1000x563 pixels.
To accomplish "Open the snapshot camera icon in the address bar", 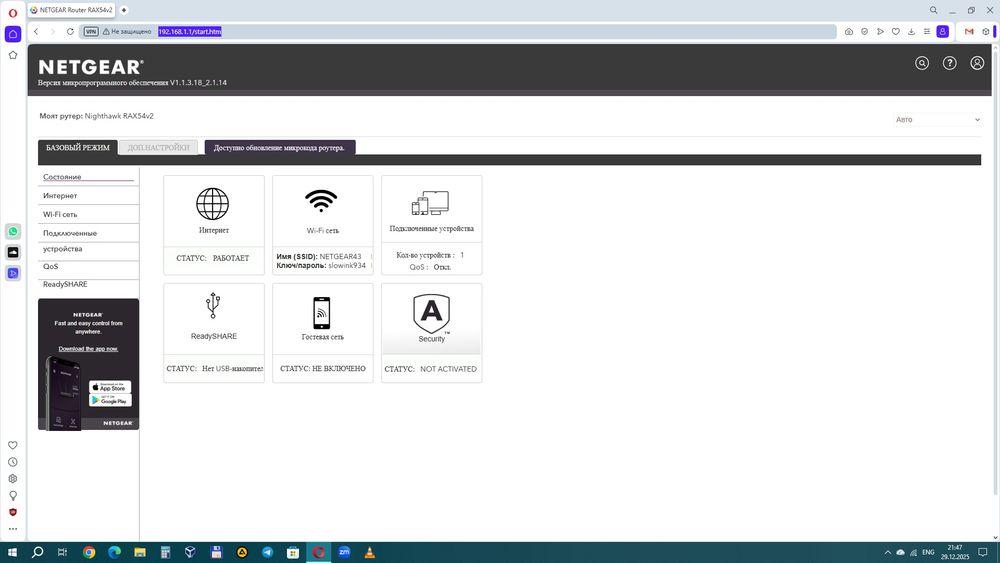I will pos(849,31).
